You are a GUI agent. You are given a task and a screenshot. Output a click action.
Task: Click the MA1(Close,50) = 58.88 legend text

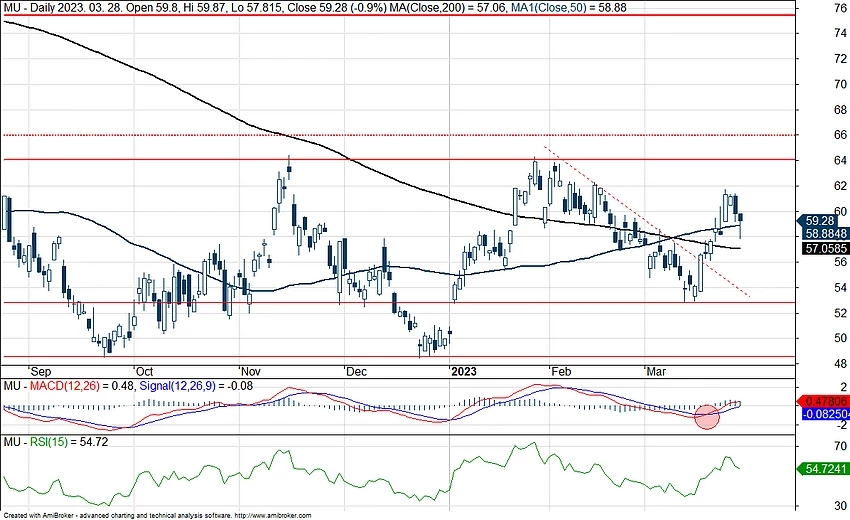pyautogui.click(x=569, y=8)
